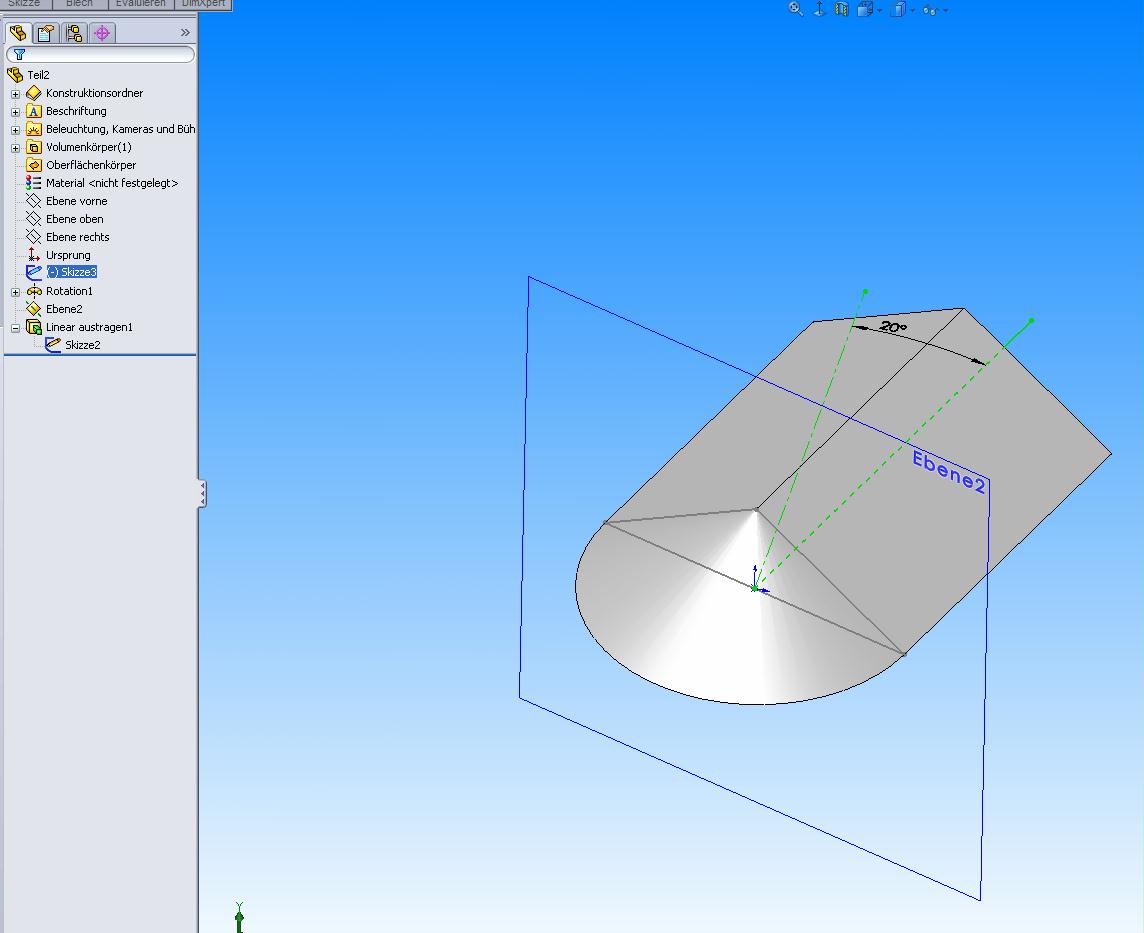Click the 20° angle dimension
The width and height of the screenshot is (1144, 933).
(x=893, y=328)
